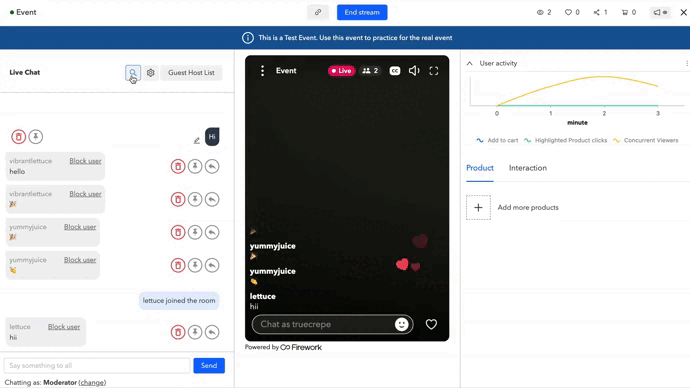The height and width of the screenshot is (388, 690).
Task: Reply to yummyjuice's clapping emoji message
Action: pos(212,265)
